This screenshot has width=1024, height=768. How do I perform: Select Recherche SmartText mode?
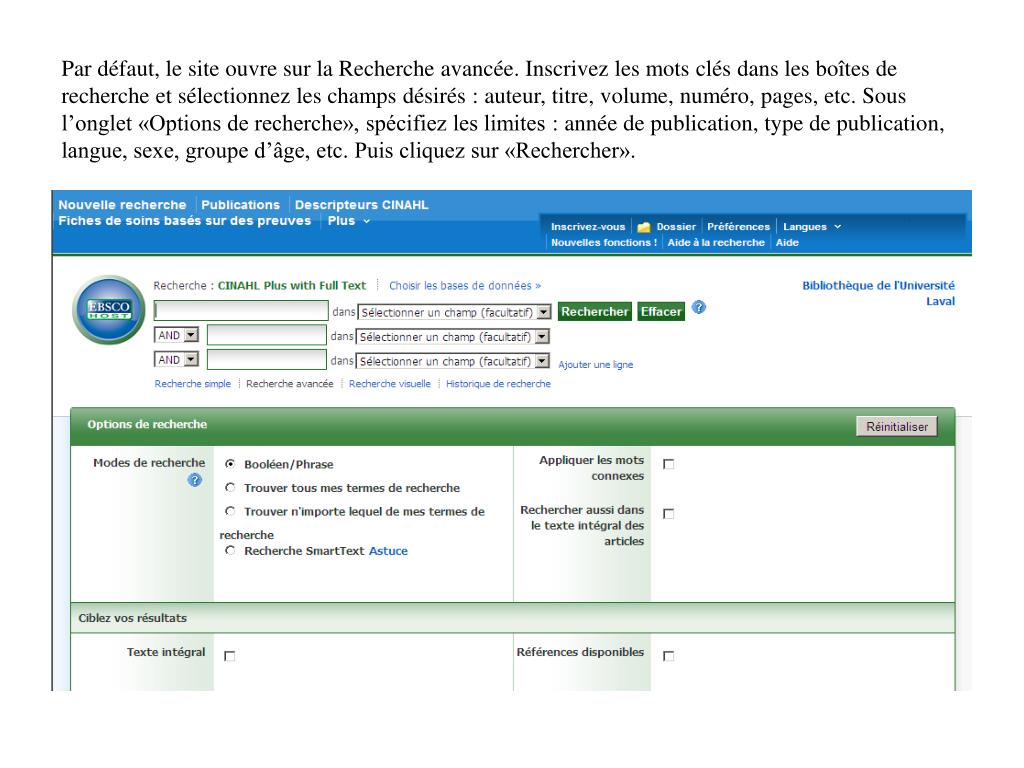[230, 551]
